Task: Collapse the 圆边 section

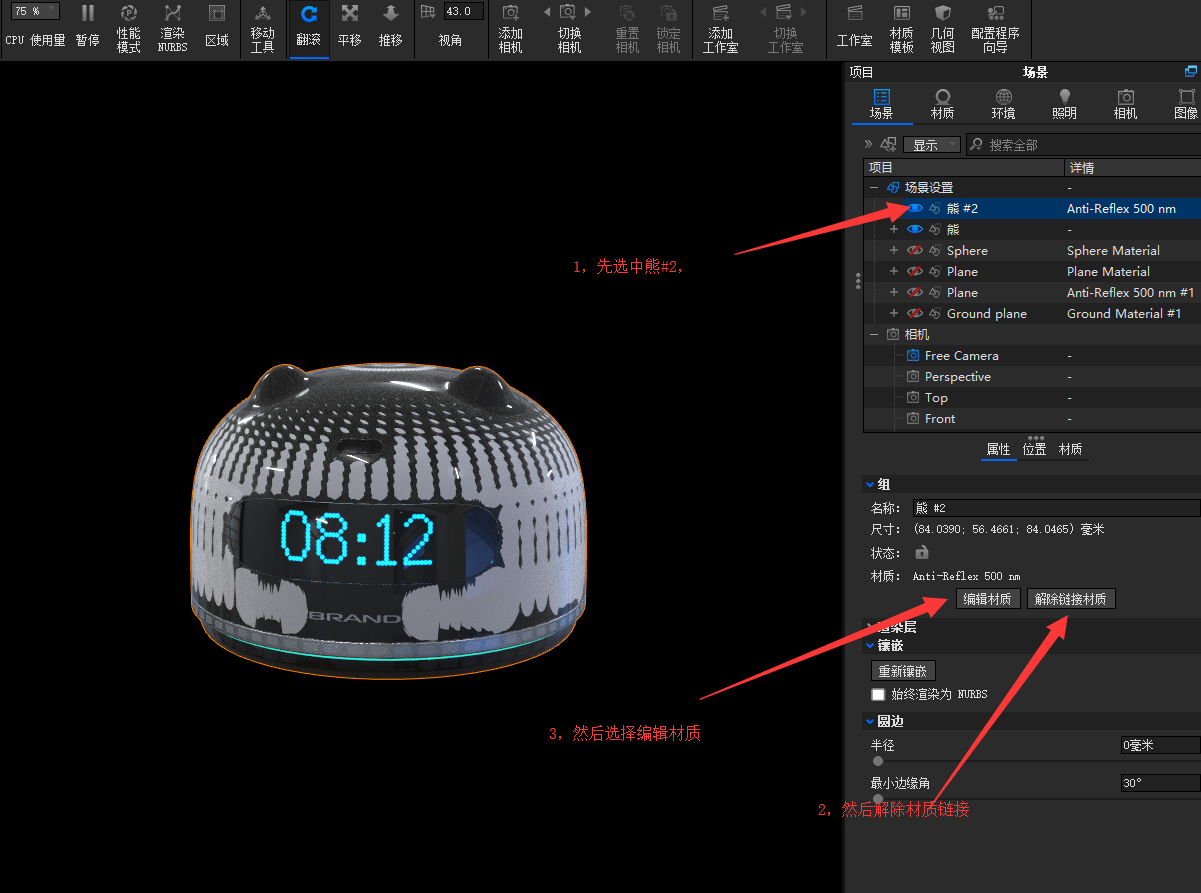Action: (870, 721)
